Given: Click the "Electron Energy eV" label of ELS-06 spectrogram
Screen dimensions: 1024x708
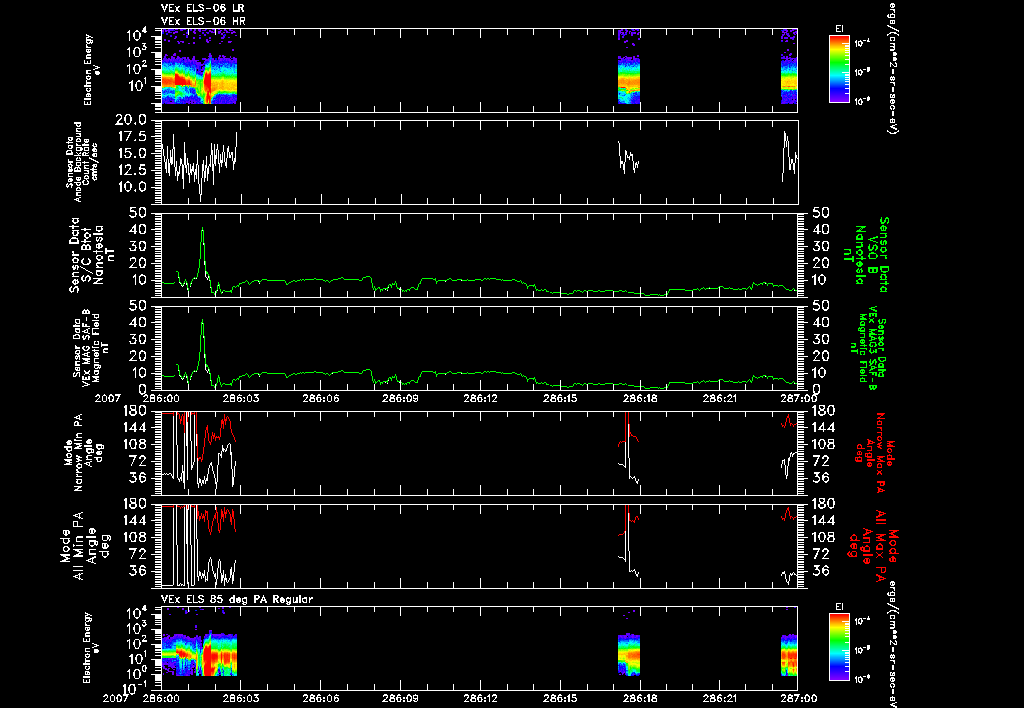Looking at the screenshot, I should coord(89,70).
